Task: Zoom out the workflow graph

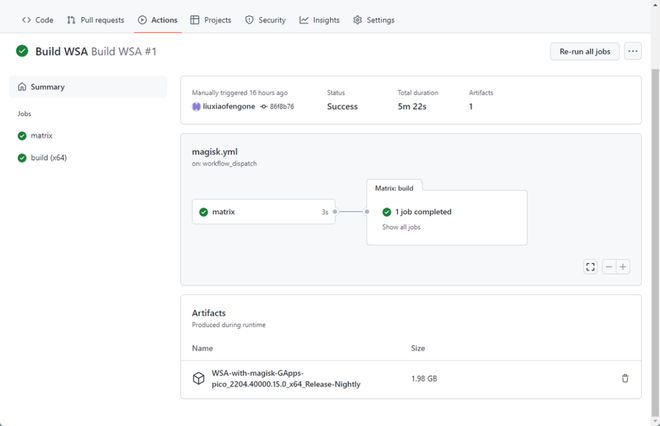Action: (609, 267)
